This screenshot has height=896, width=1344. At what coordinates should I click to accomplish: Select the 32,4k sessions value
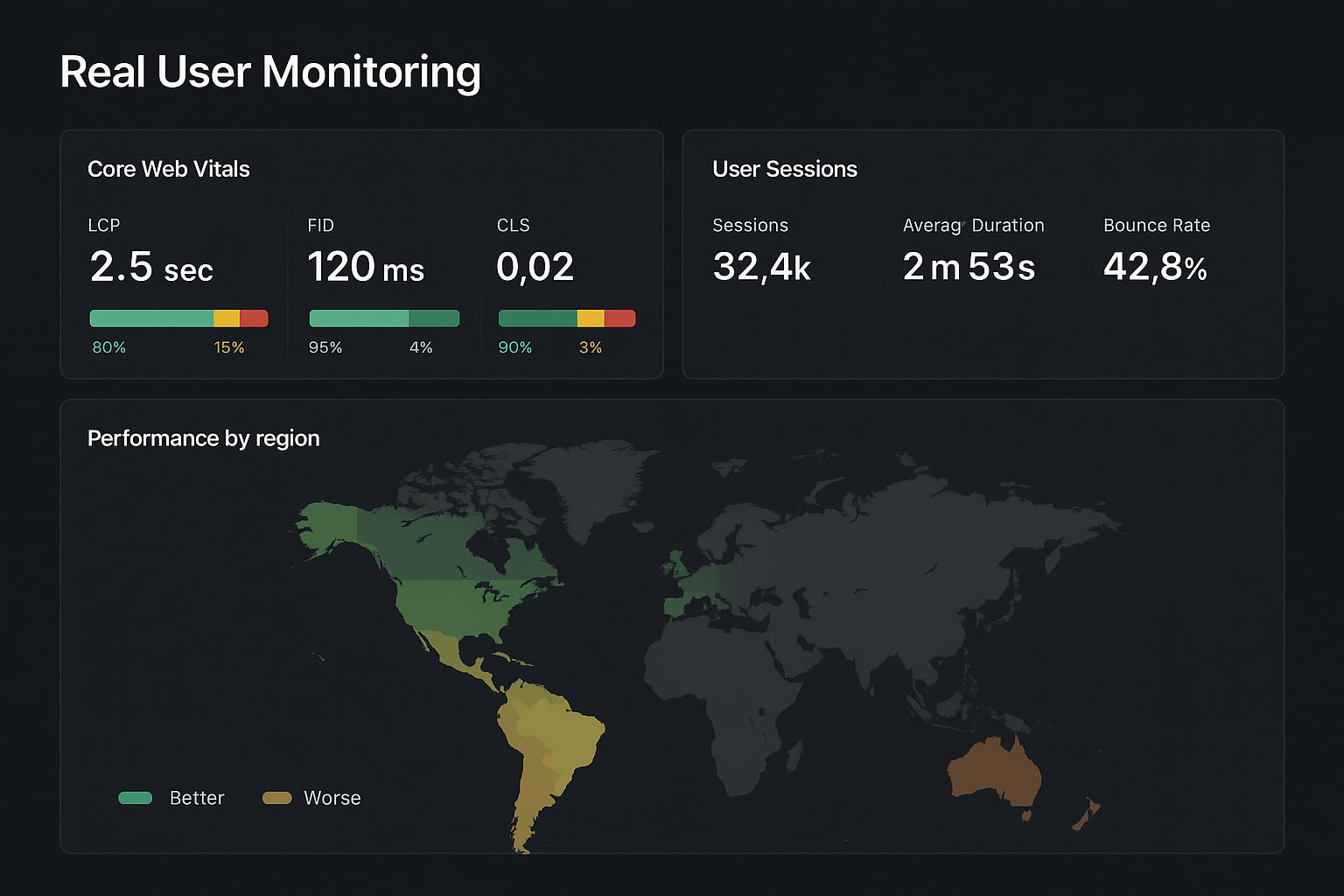coord(761,267)
